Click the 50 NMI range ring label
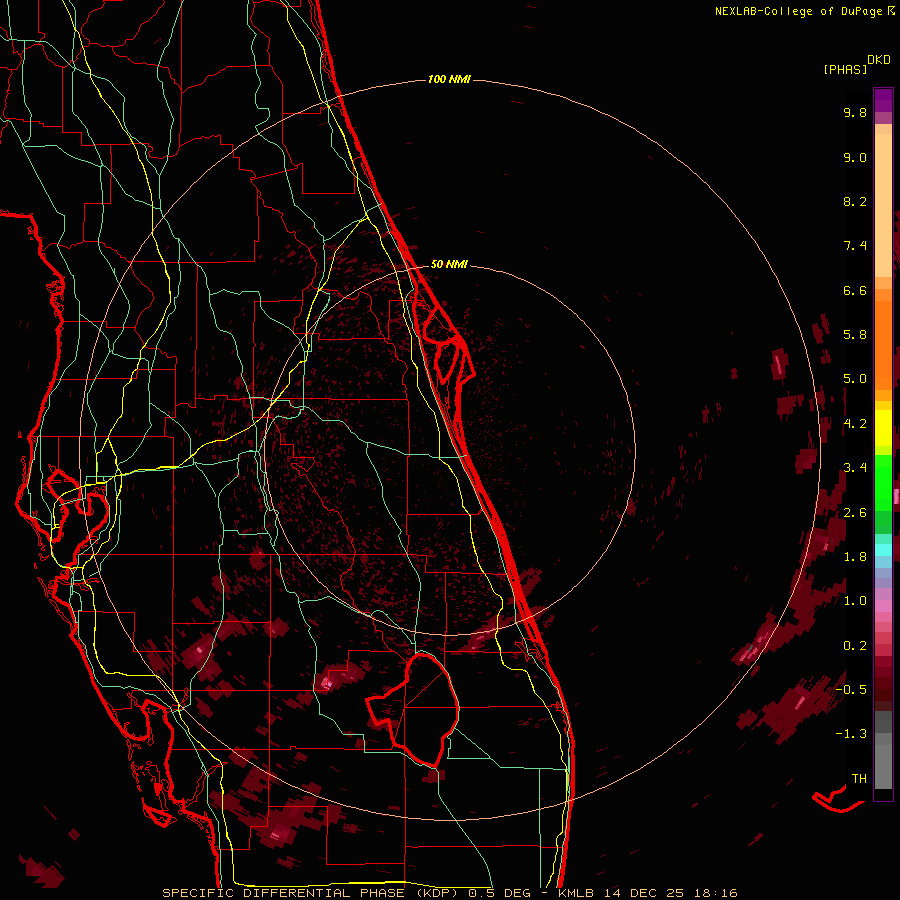This screenshot has height=900, width=900. [x=449, y=264]
